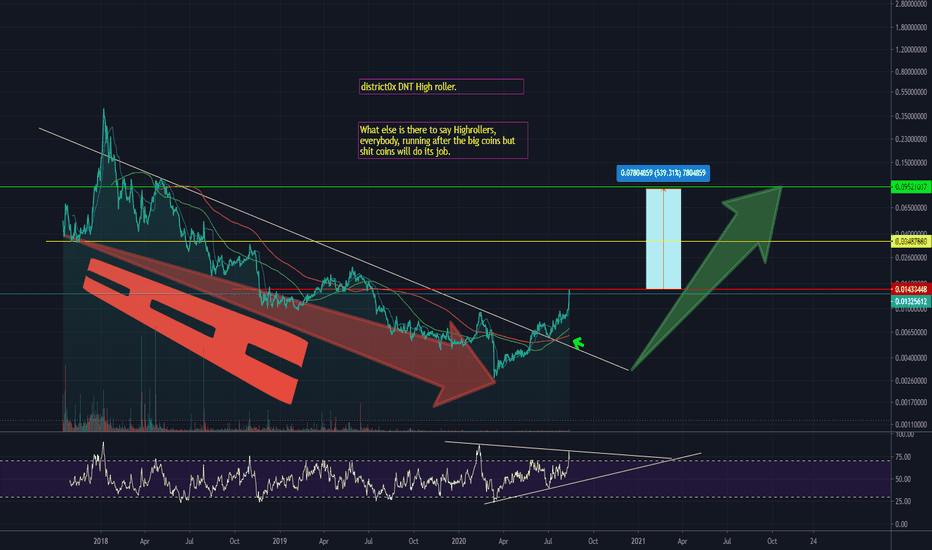The image size is (932, 550).
Task: Click the green 0.09521007 price tag
Action: click(x=911, y=187)
